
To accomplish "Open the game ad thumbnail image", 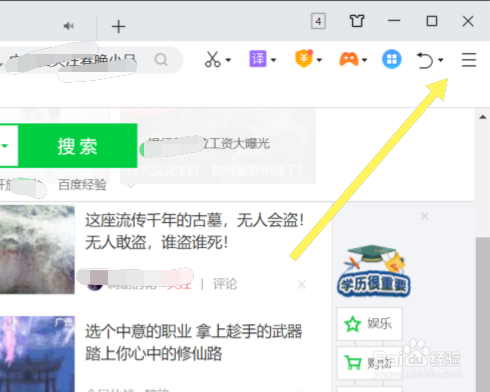I will (37, 354).
